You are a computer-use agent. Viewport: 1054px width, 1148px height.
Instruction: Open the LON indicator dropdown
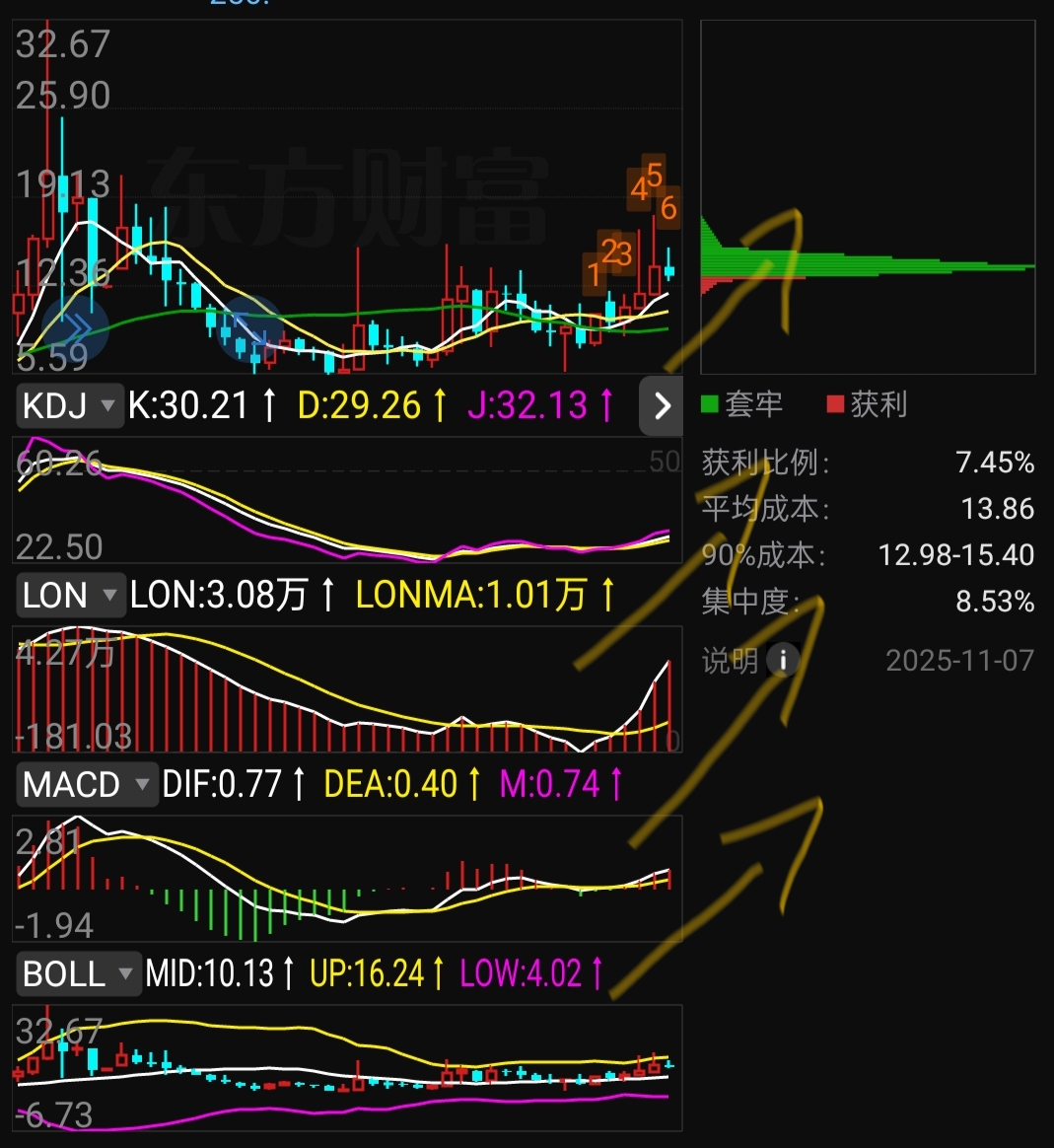pos(70,595)
